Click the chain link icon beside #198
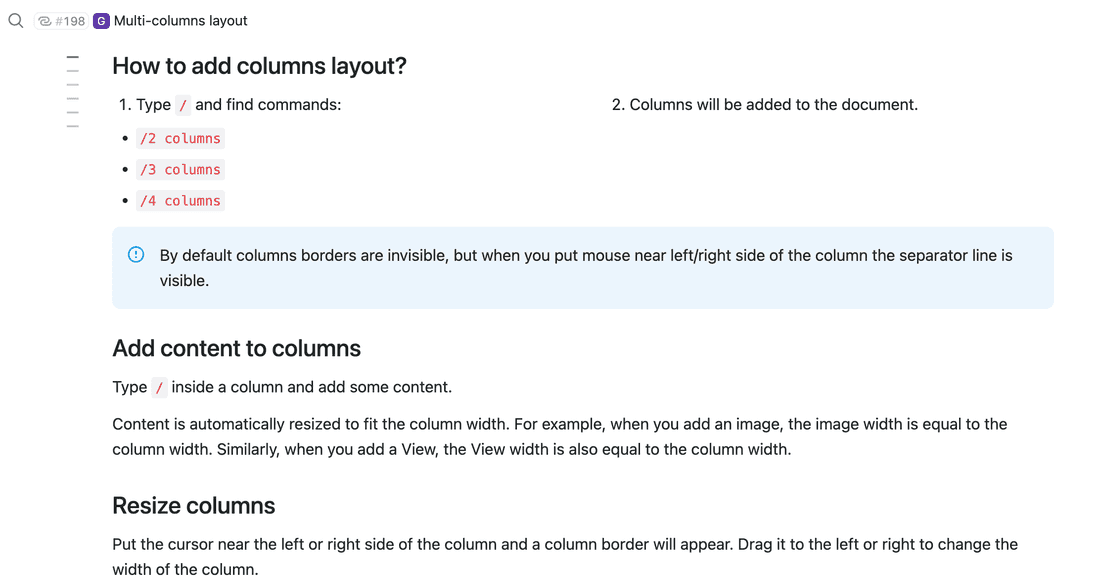 click(x=45, y=21)
